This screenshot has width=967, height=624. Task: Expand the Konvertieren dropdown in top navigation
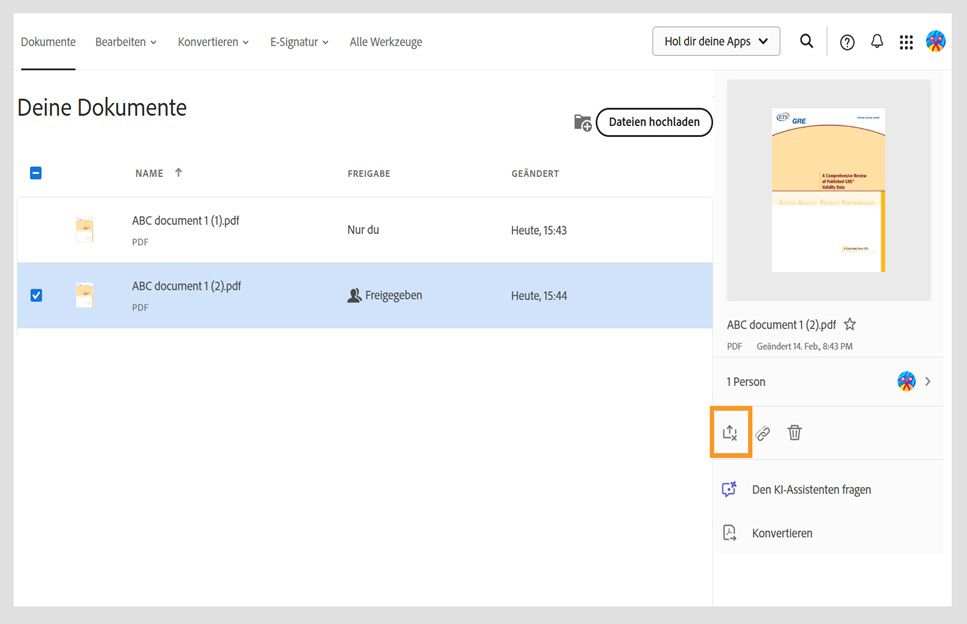213,42
